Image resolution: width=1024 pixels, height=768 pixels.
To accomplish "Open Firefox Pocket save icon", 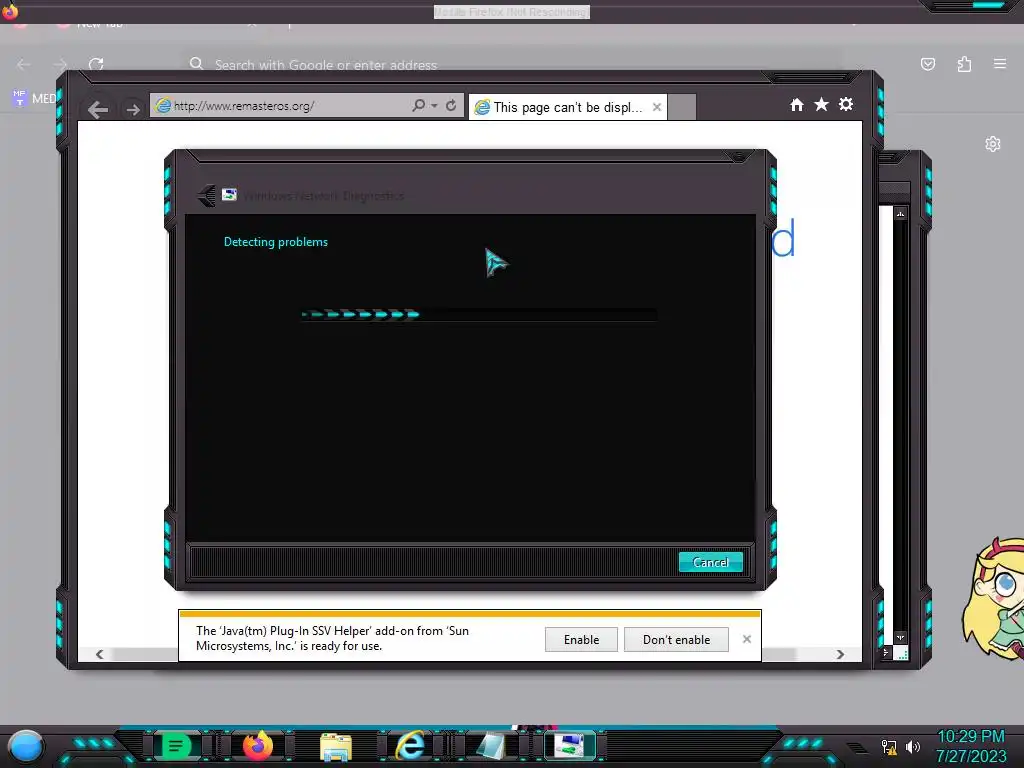I will 927,64.
